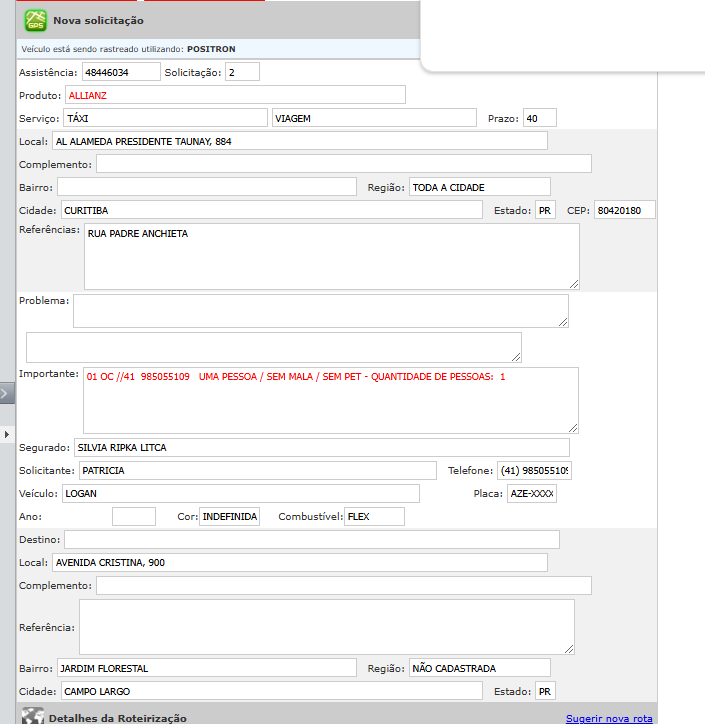Image resolution: width=705 pixels, height=724 pixels.
Task: Focus the Telefone input field
Action: 534,470
